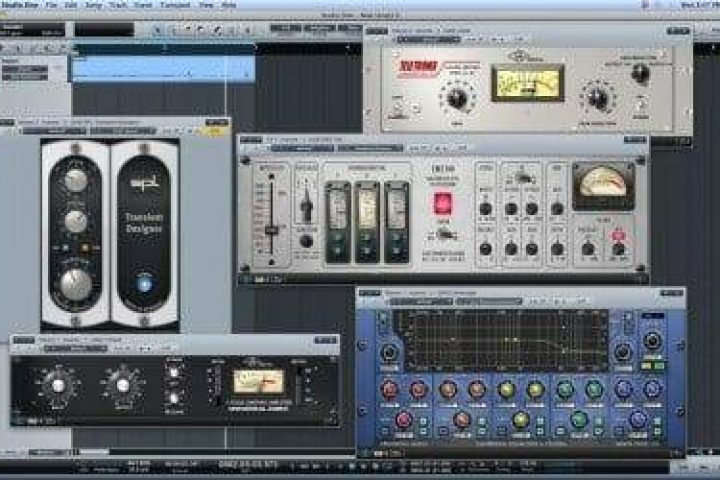The height and width of the screenshot is (480, 720).
Task: Toggle the EMT 140 red wet solo button
Action: point(618,236)
